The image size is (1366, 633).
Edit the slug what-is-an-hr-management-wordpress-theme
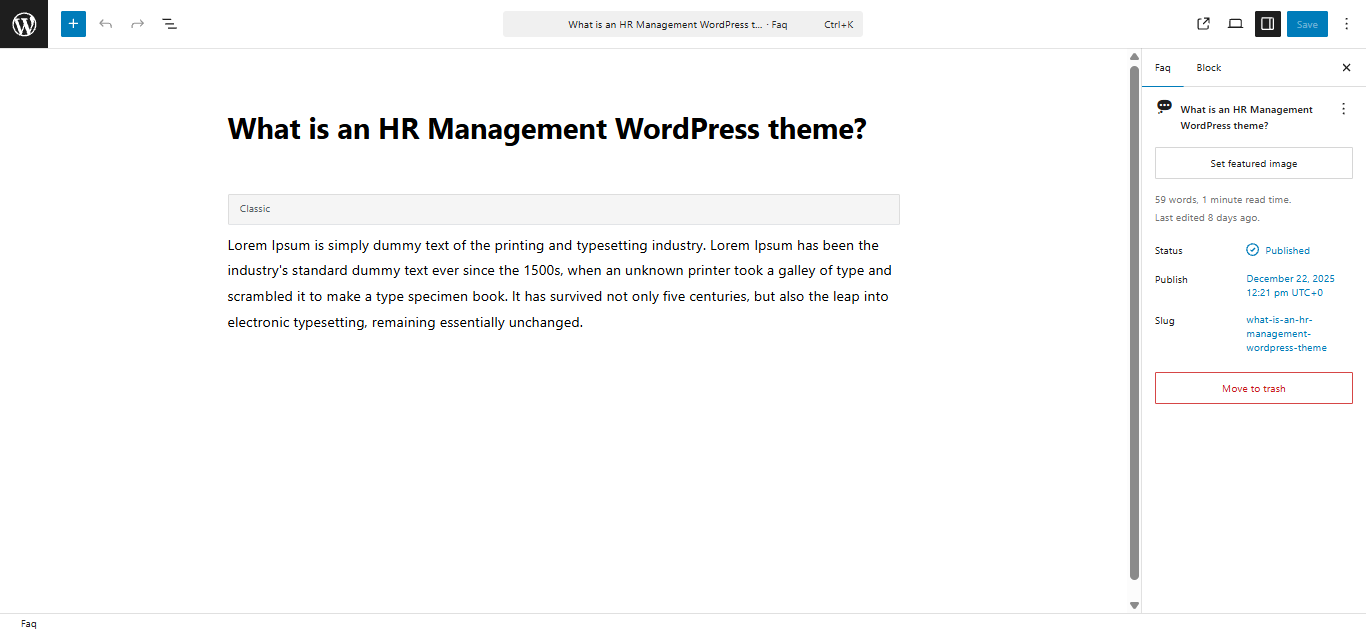coord(1286,334)
